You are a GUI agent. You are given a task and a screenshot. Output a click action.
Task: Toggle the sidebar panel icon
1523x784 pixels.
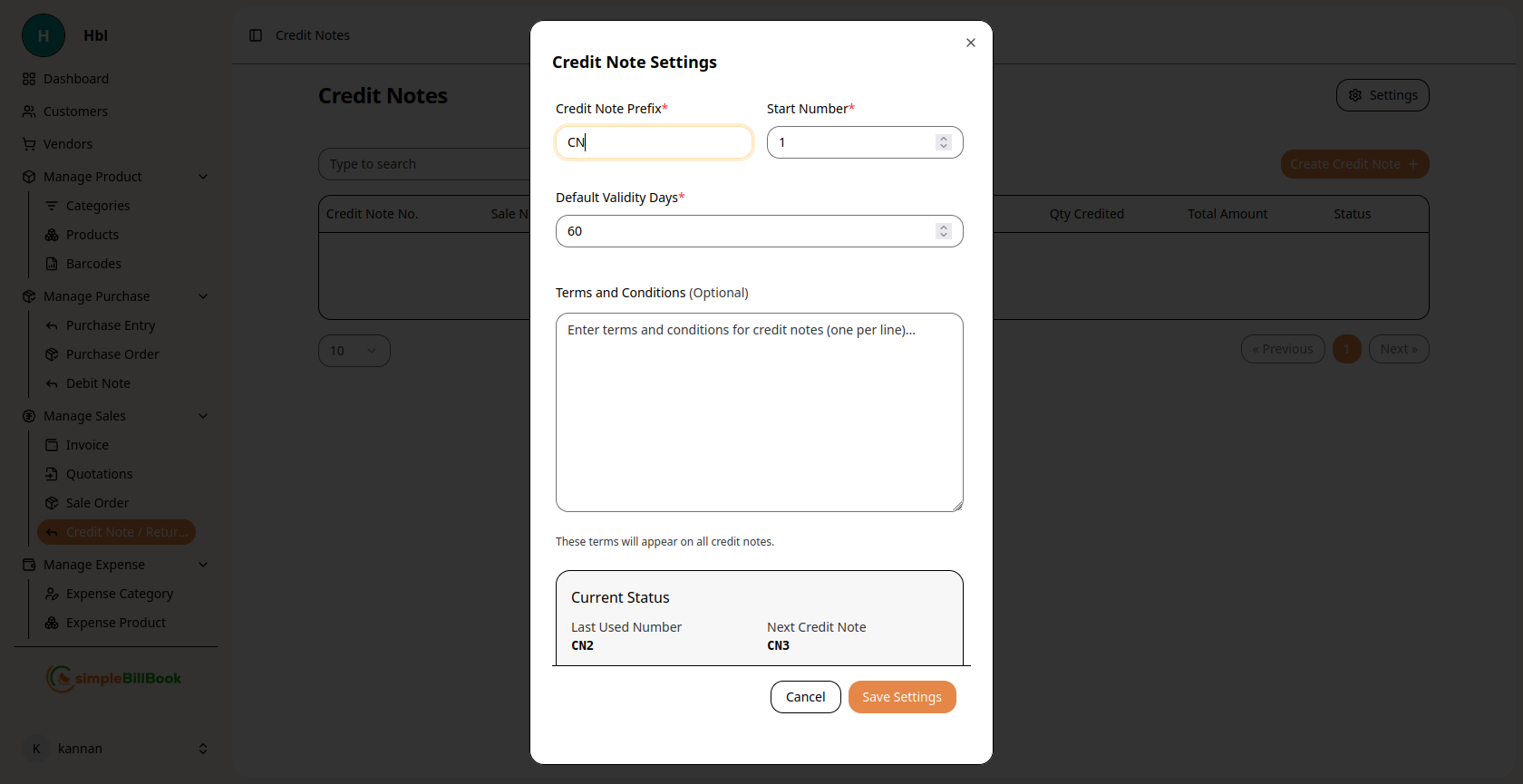[x=256, y=35]
